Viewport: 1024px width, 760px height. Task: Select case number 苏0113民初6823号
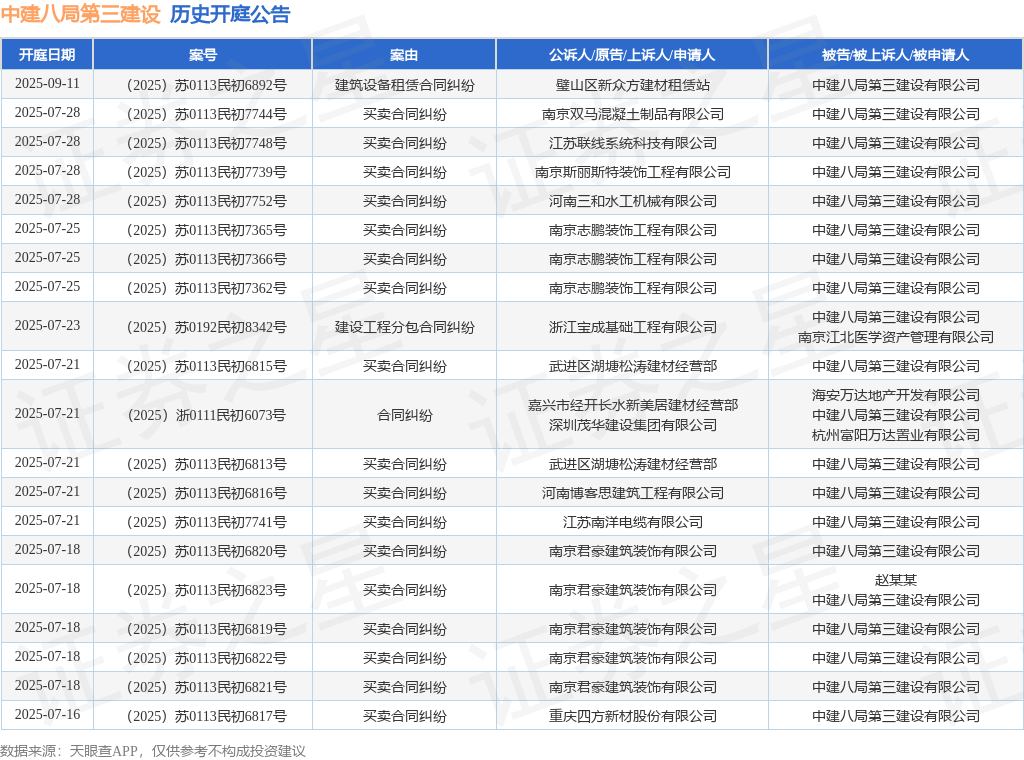[206, 590]
